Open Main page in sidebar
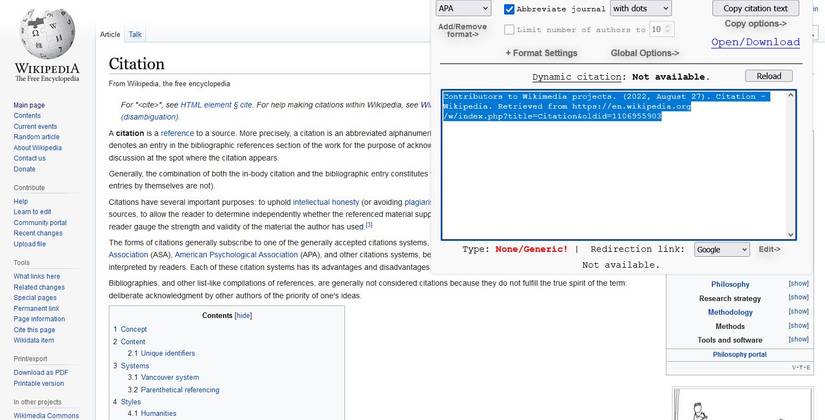 pos(29,105)
